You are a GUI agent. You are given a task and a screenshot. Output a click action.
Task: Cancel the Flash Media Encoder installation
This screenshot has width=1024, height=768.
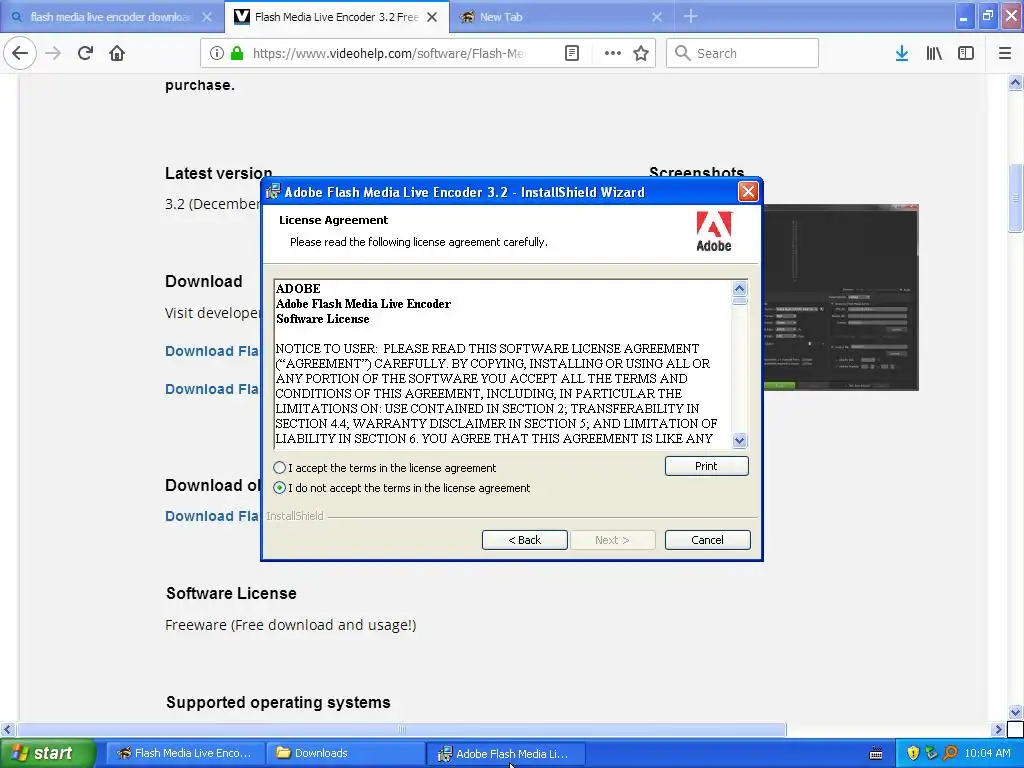pos(707,540)
